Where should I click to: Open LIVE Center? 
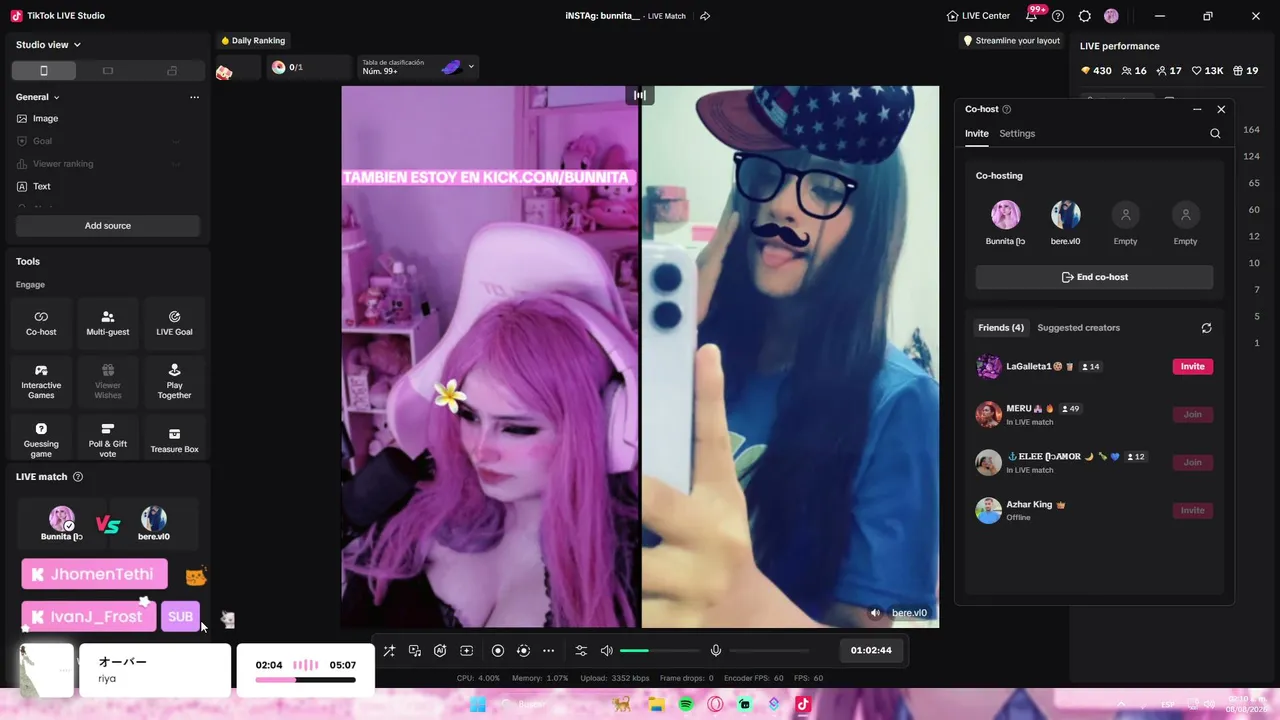(x=978, y=16)
